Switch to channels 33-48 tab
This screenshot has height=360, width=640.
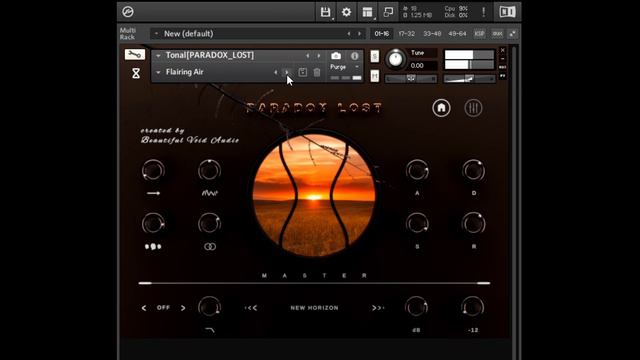tap(432, 33)
